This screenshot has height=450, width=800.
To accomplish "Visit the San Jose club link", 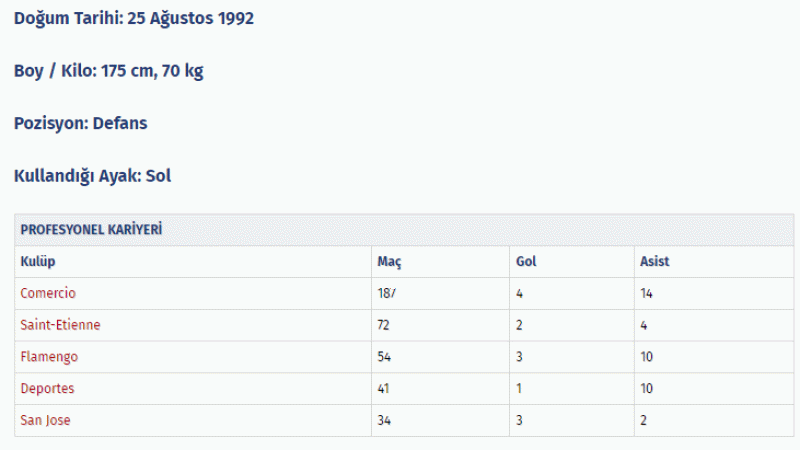I will (45, 420).
